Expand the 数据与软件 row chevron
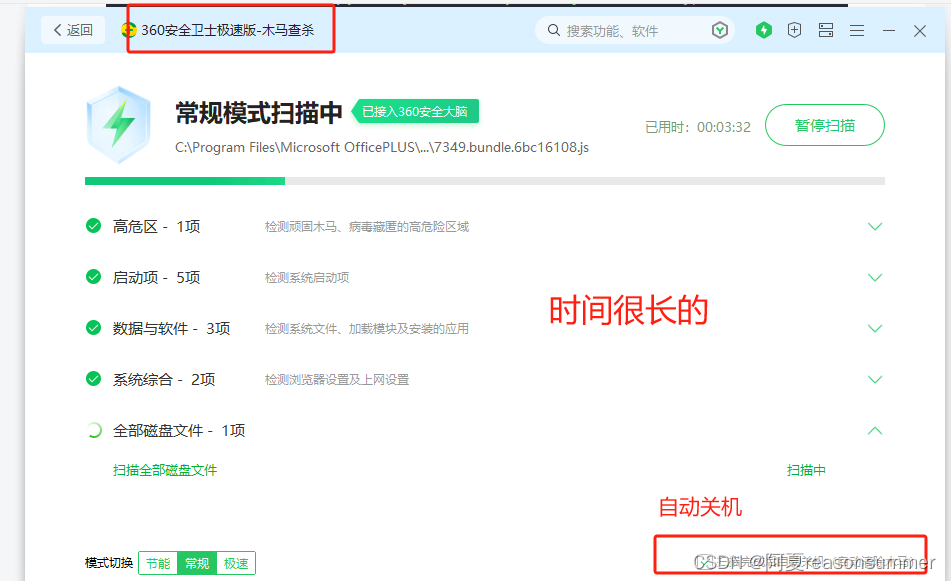 click(875, 329)
